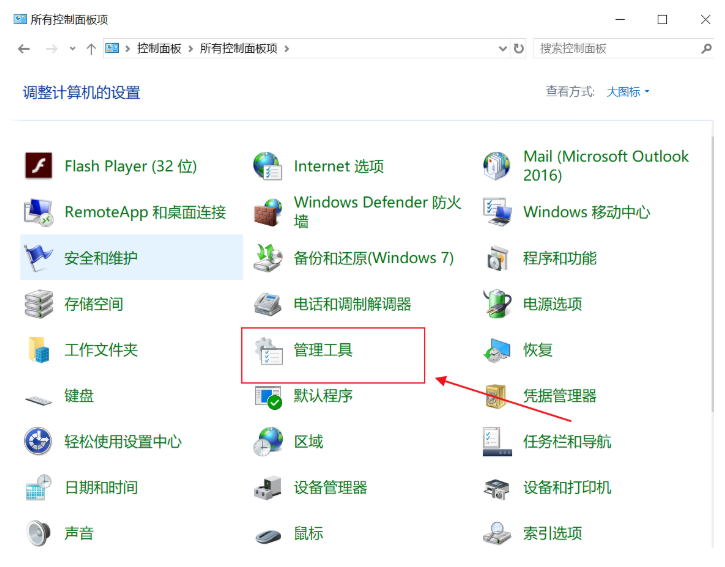Open the 大图标 view mode dropdown
Image resolution: width=725 pixels, height=567 pixels.
(628, 92)
